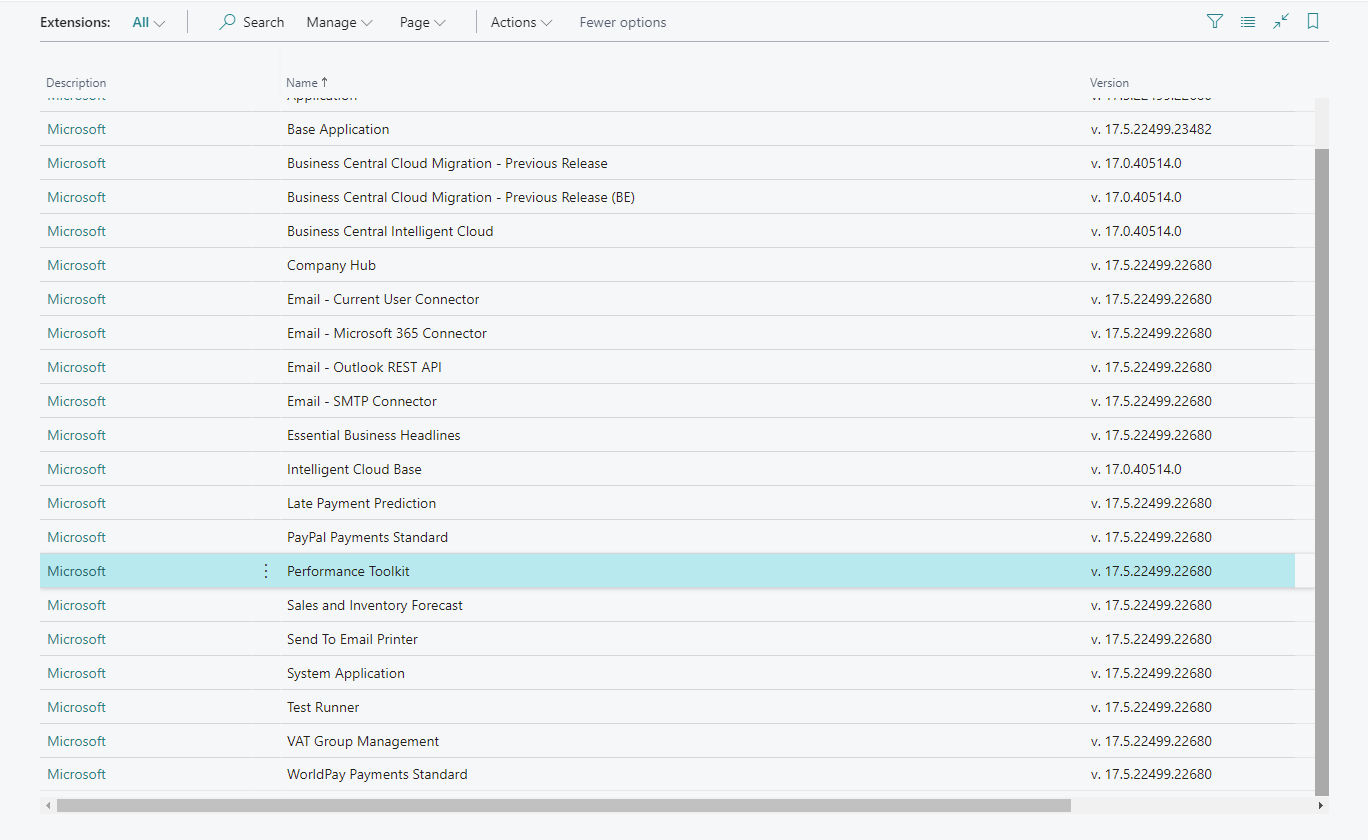
Task: Click Microsoft description in Company Hub row
Action: 76,265
